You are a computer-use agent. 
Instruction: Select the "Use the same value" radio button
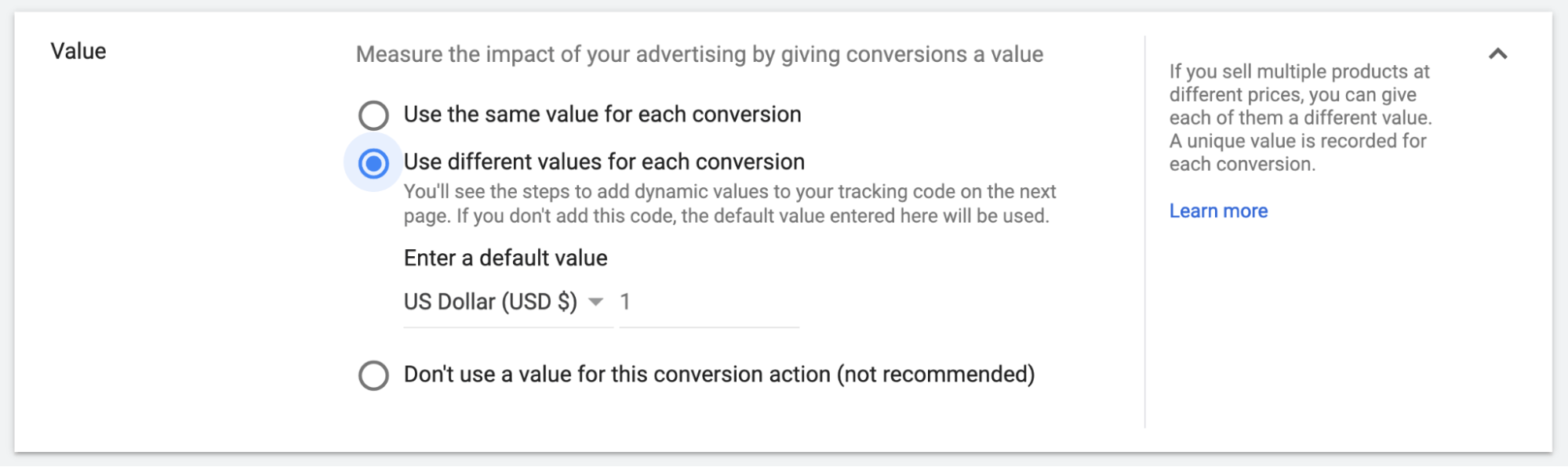point(373,115)
